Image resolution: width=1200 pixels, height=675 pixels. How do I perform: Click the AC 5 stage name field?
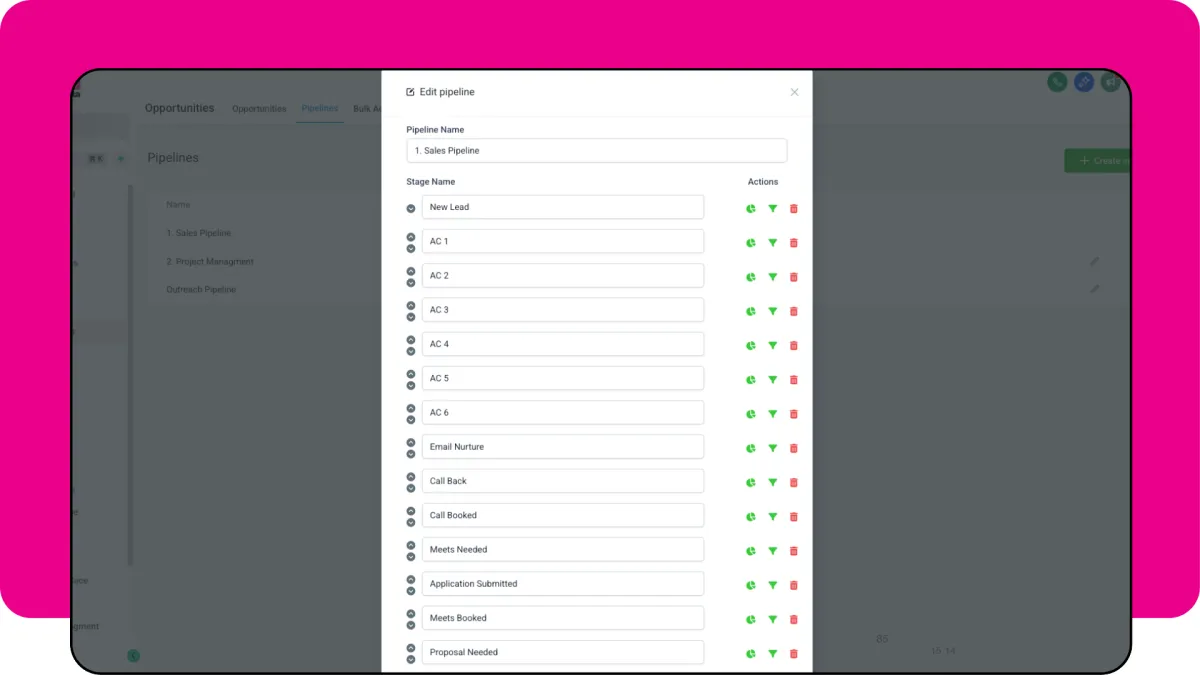563,378
